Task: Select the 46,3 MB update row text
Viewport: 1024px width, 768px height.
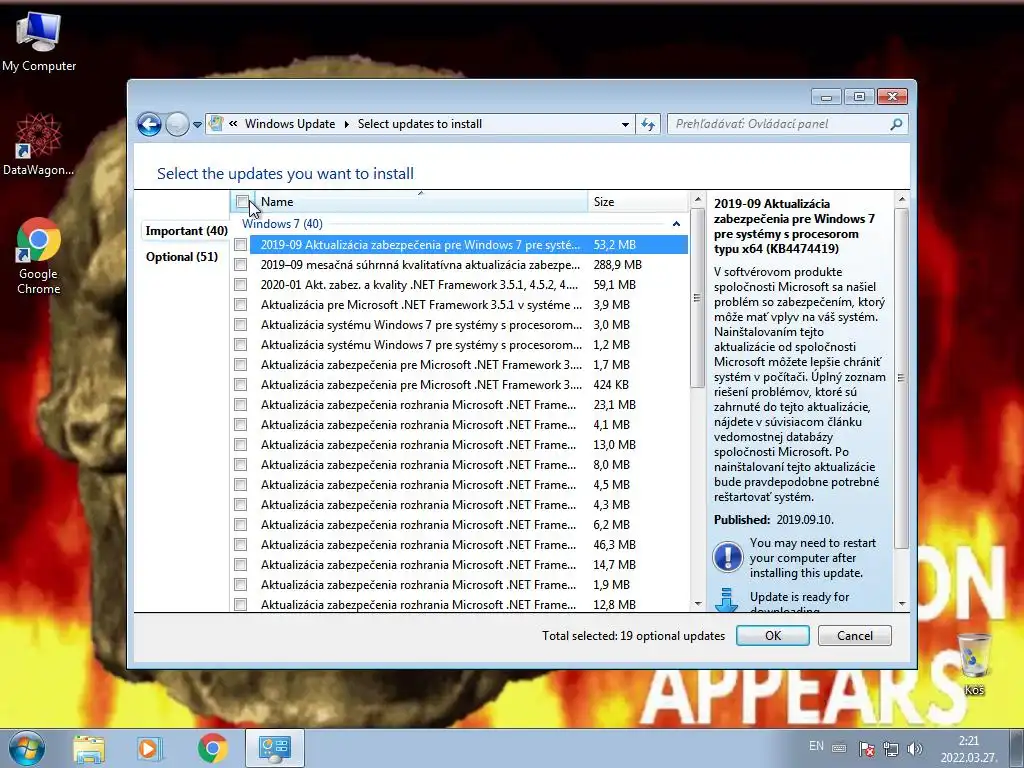Action: pos(418,545)
